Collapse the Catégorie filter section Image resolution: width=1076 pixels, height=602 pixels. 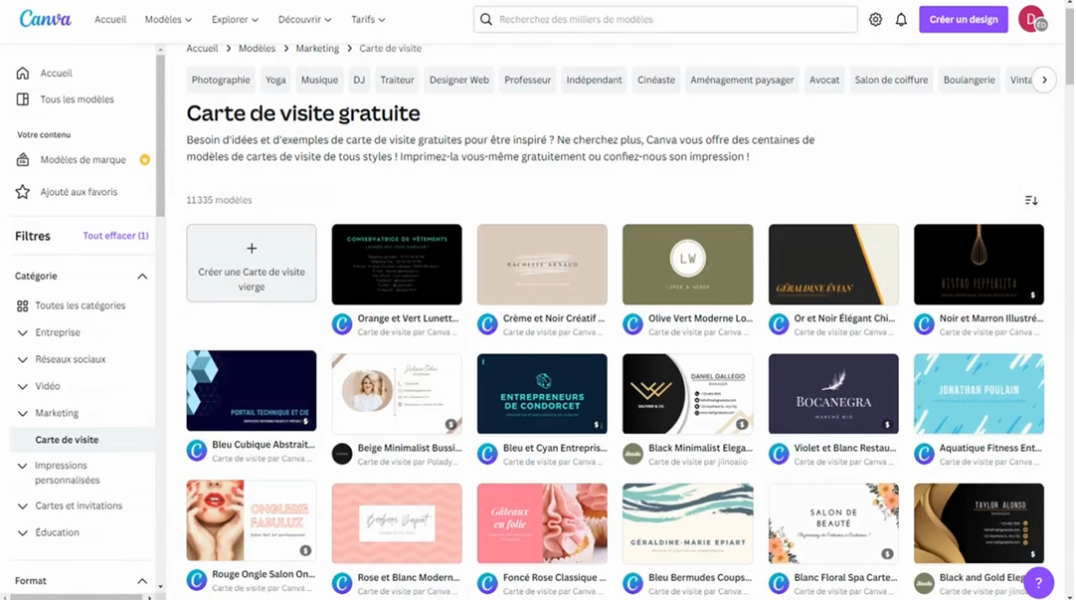tap(142, 276)
